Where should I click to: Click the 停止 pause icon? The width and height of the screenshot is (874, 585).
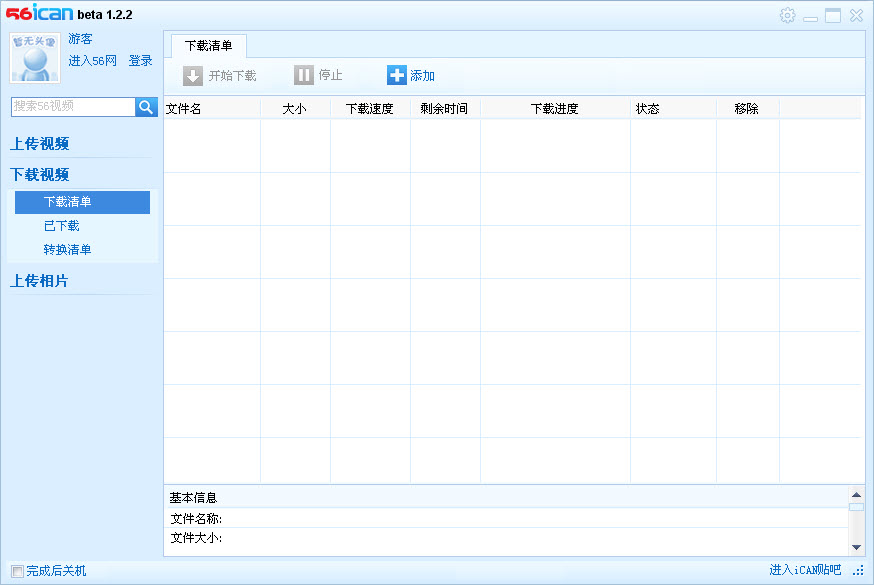(x=304, y=75)
